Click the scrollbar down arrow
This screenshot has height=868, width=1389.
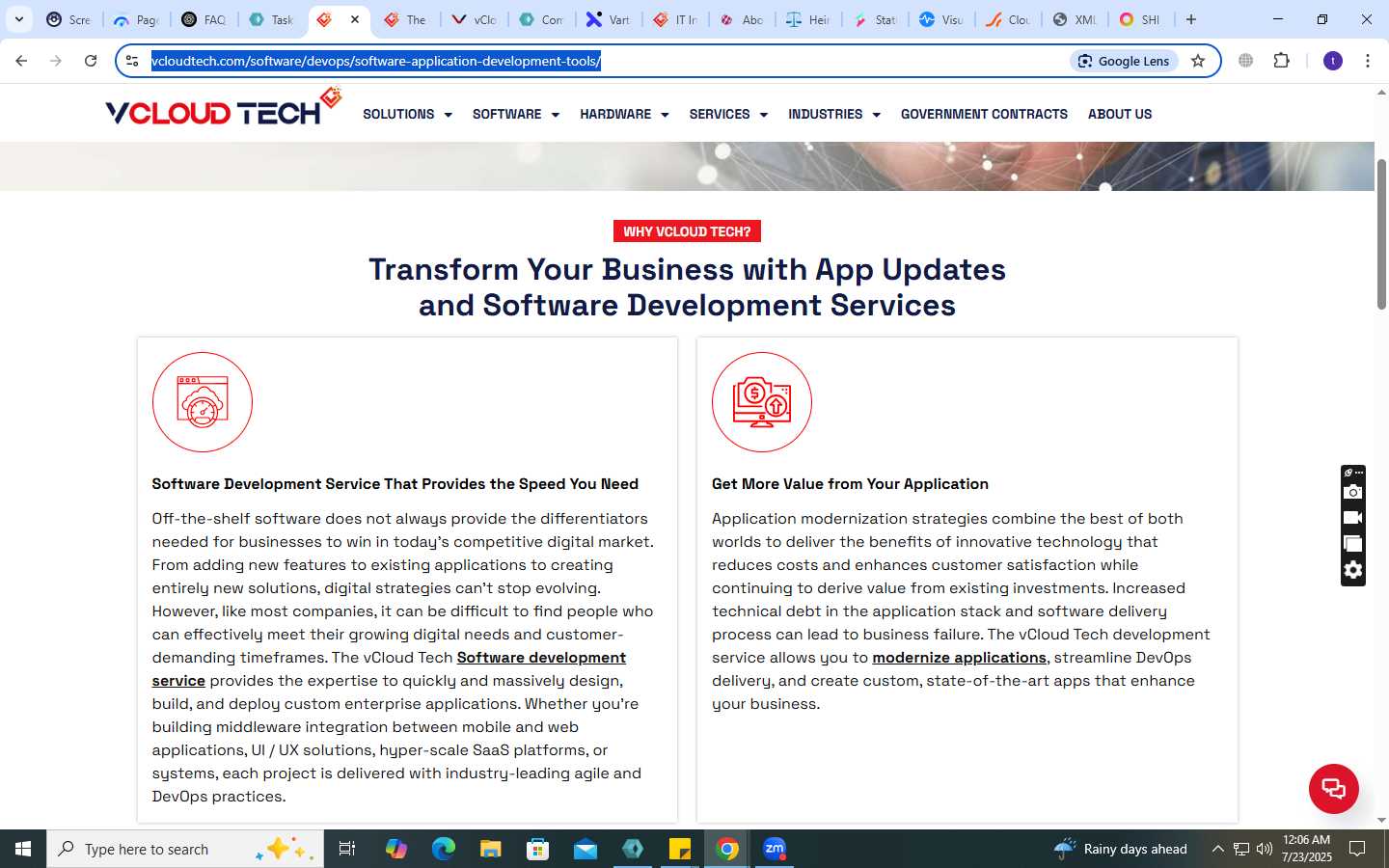pos(1381,820)
